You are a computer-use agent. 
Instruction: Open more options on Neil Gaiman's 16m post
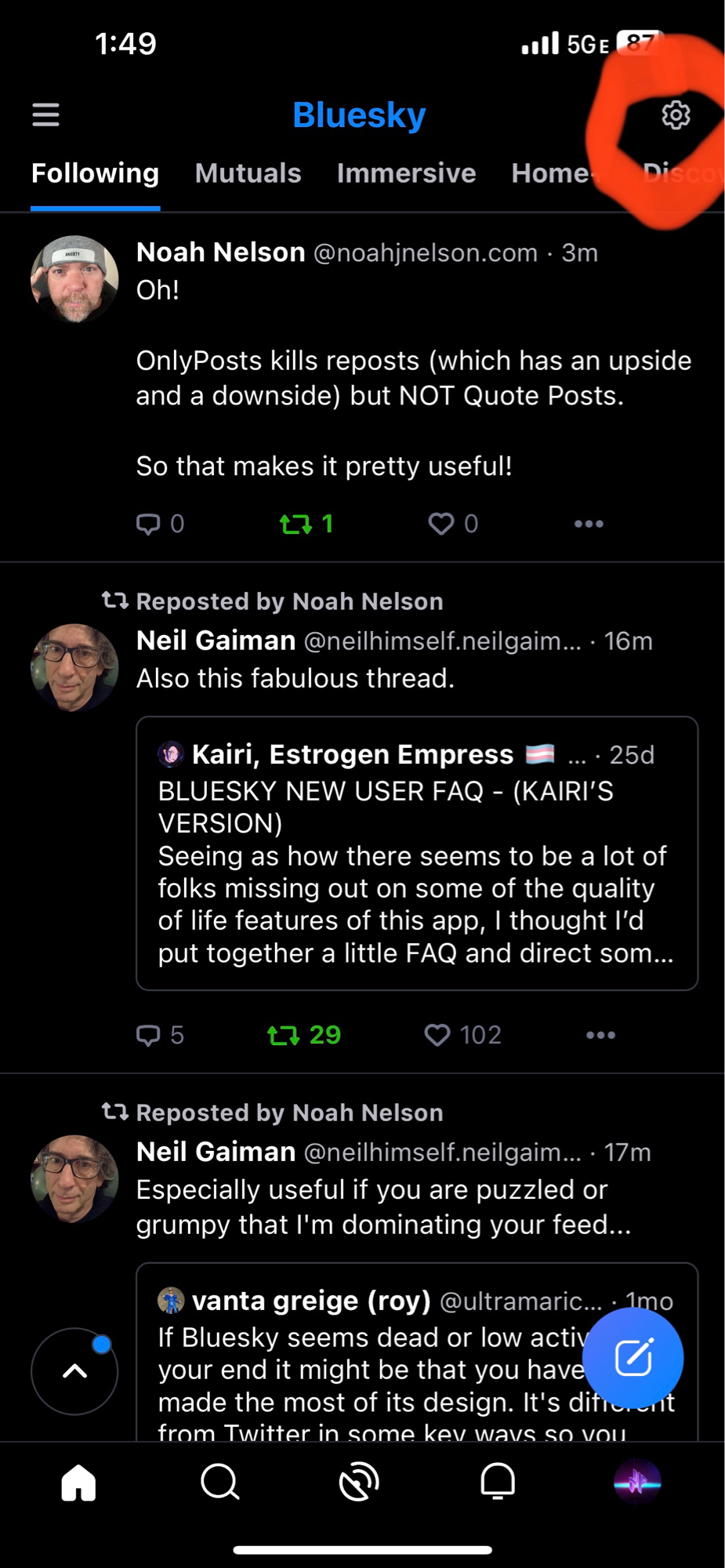pyautogui.click(x=600, y=1035)
